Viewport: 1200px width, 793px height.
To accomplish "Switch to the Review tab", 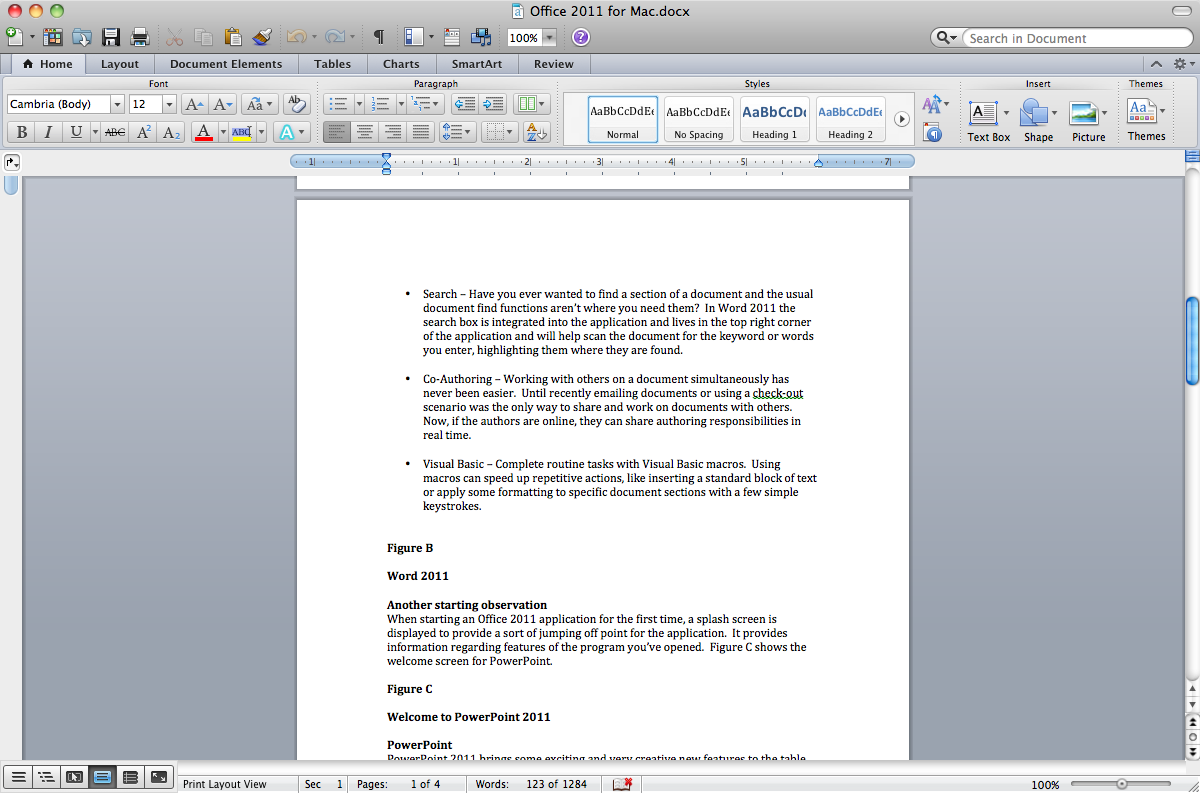I will coord(554,64).
